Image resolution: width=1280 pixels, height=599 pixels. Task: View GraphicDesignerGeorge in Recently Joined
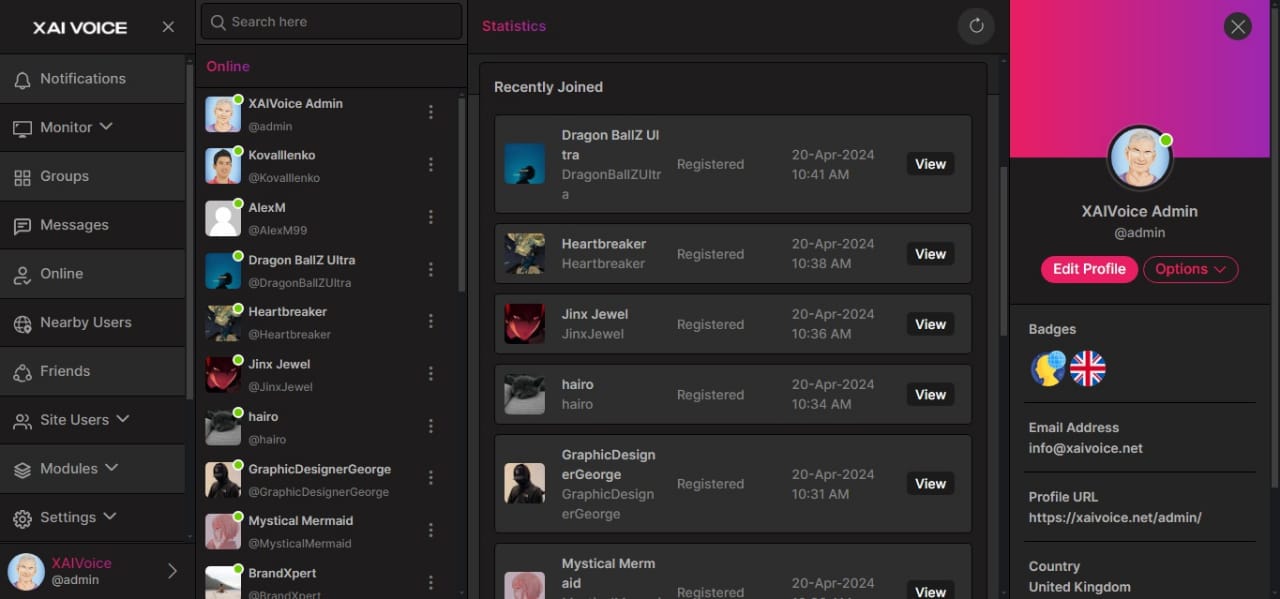coord(930,483)
